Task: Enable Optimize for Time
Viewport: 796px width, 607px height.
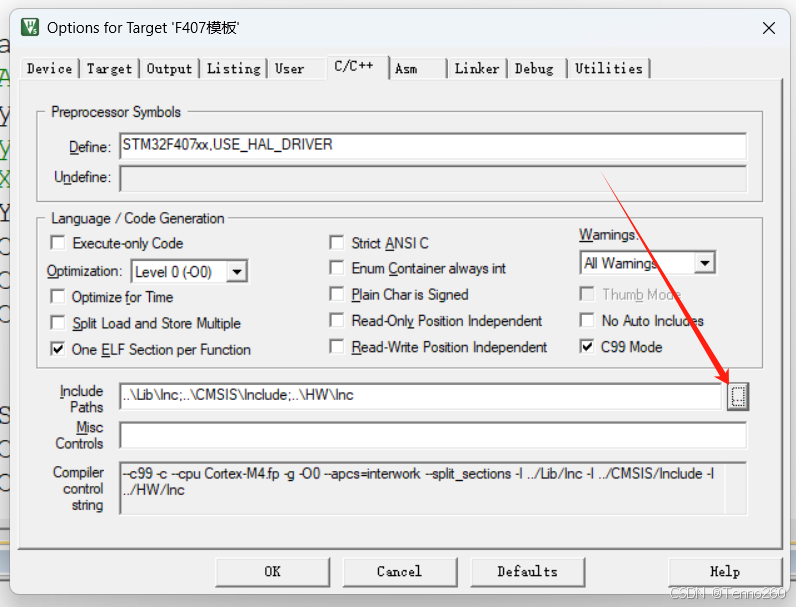Action: pos(58,296)
